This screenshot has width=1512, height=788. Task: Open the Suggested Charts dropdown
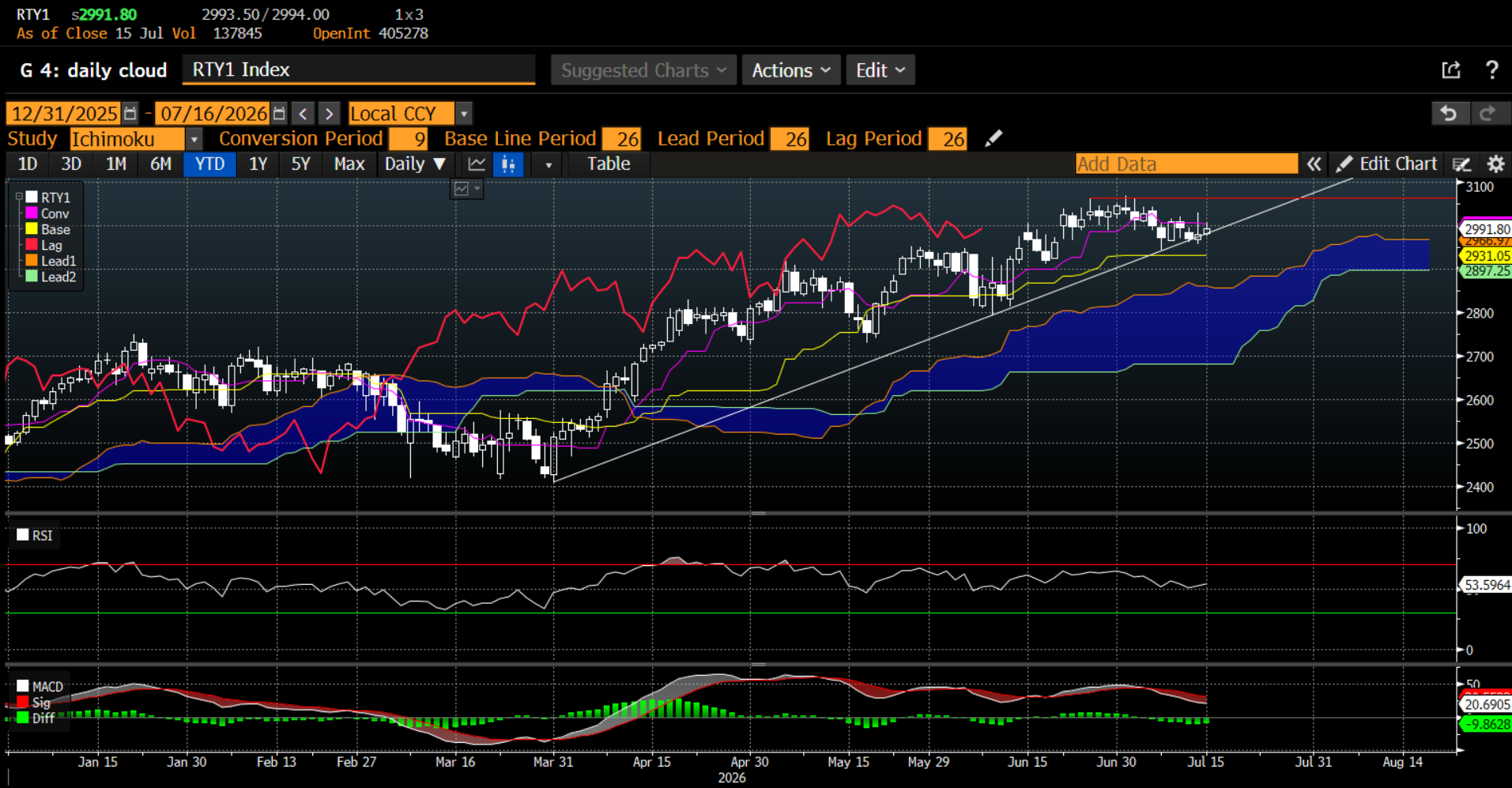644,70
